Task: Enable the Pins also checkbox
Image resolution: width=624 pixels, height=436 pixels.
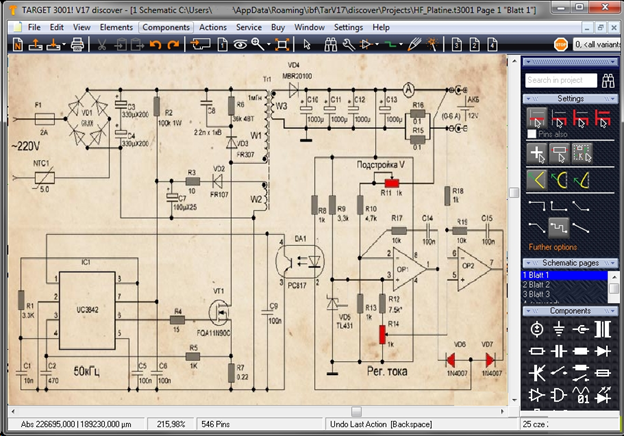Action: pyautogui.click(x=532, y=134)
